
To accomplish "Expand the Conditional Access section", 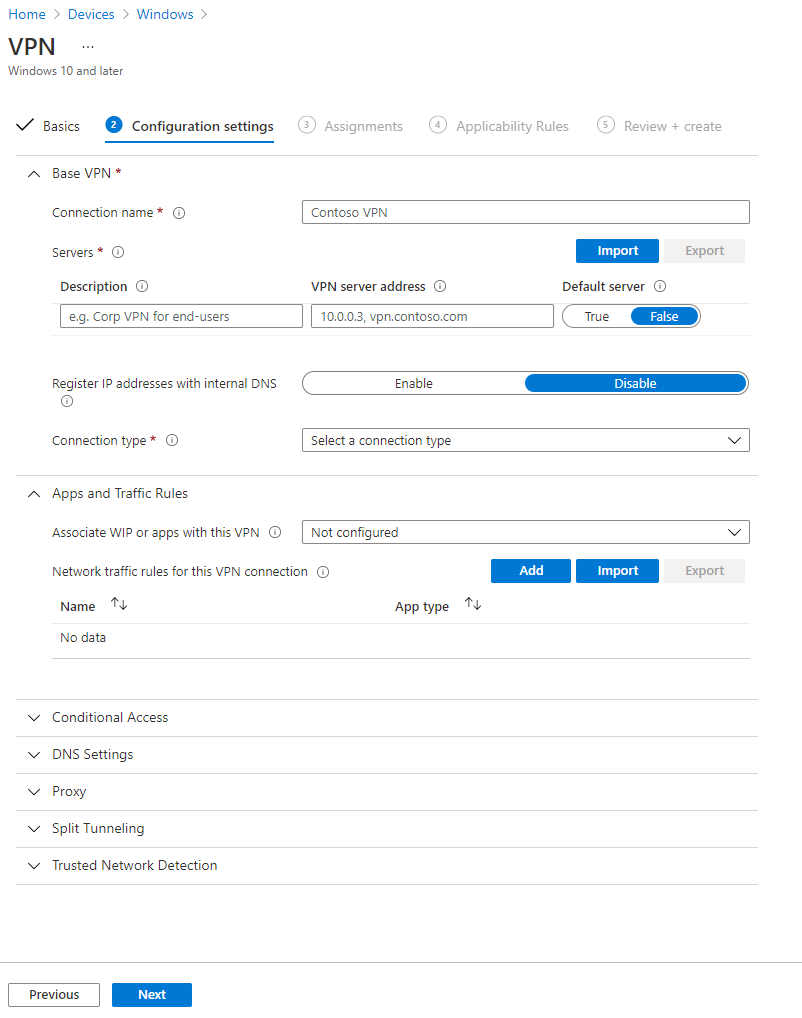I will tap(110, 717).
